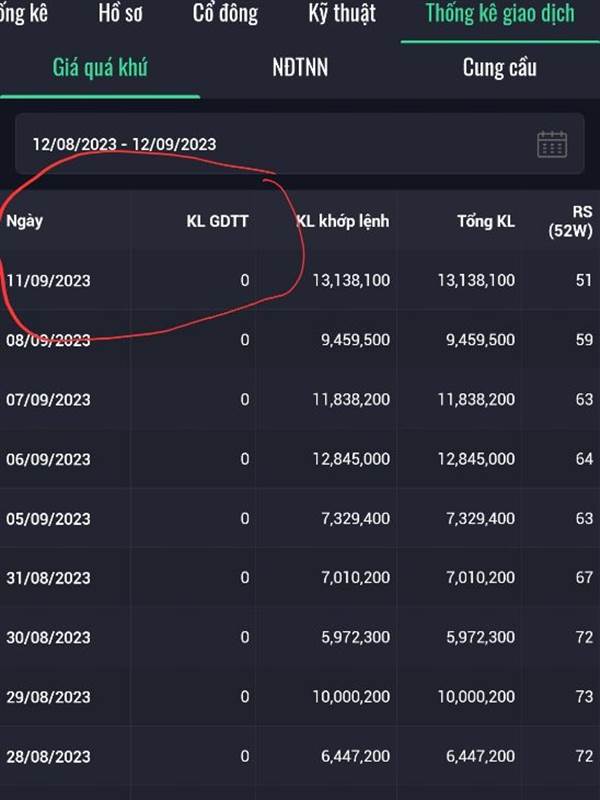This screenshot has width=600, height=800.
Task: Click the KL khớp lệnh column header
Action: pyautogui.click(x=343, y=221)
